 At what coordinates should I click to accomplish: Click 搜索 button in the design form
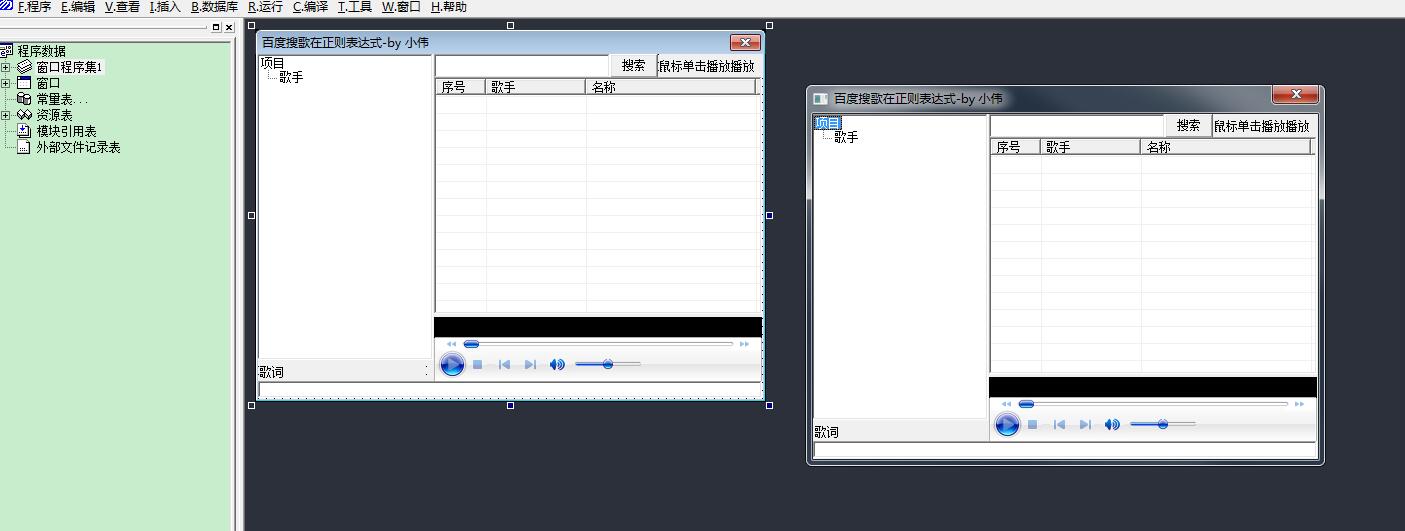pos(633,65)
